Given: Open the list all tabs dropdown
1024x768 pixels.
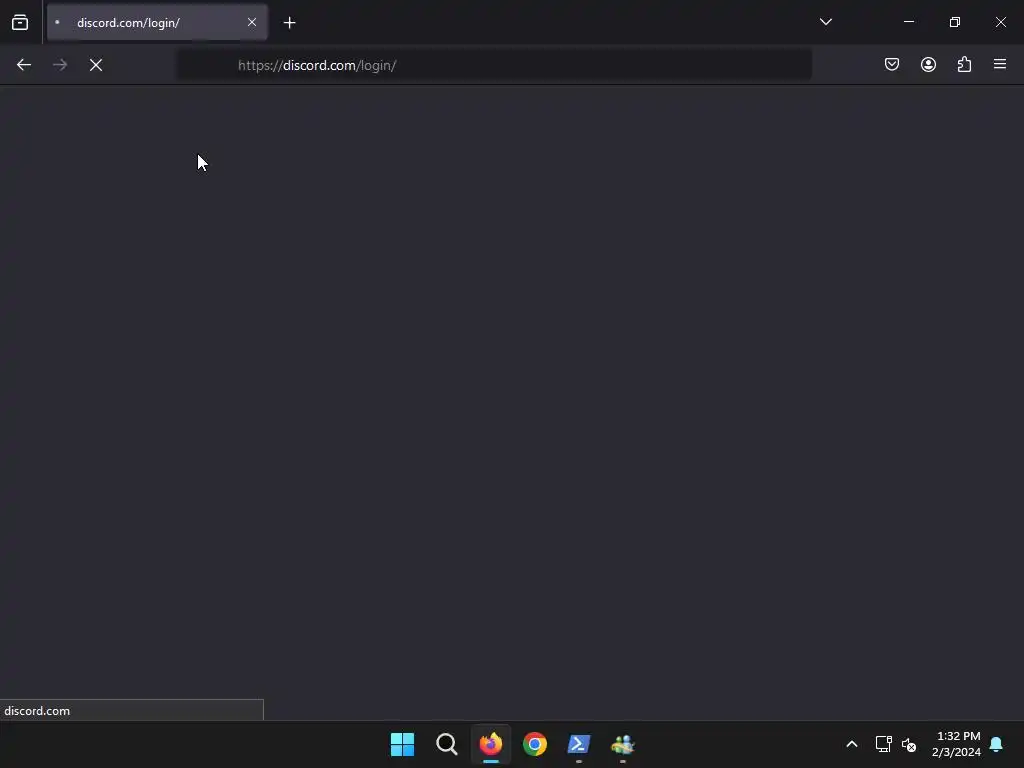Looking at the screenshot, I should pos(825,22).
